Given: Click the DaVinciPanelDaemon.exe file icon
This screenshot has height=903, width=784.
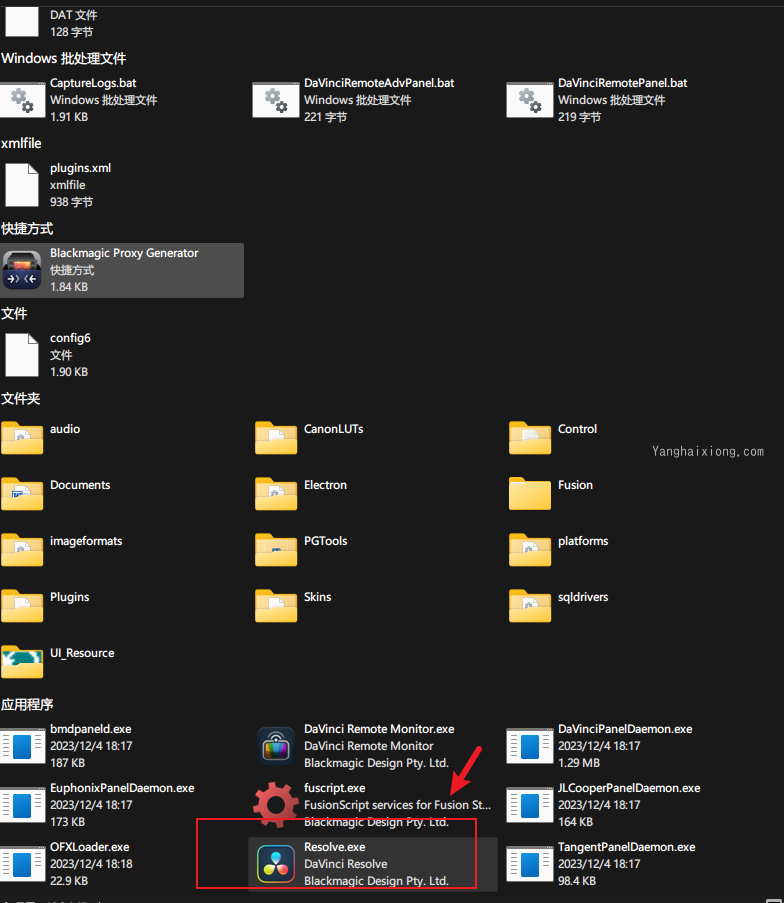Looking at the screenshot, I should pos(529,746).
